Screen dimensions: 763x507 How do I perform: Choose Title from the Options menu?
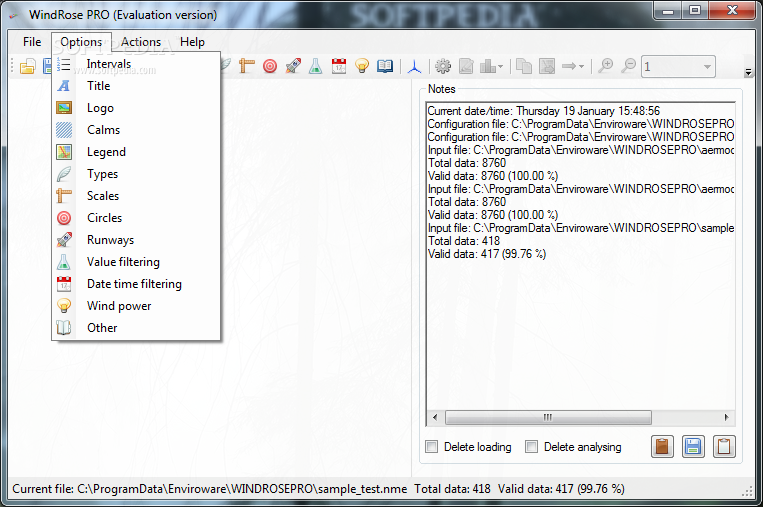(x=136, y=86)
